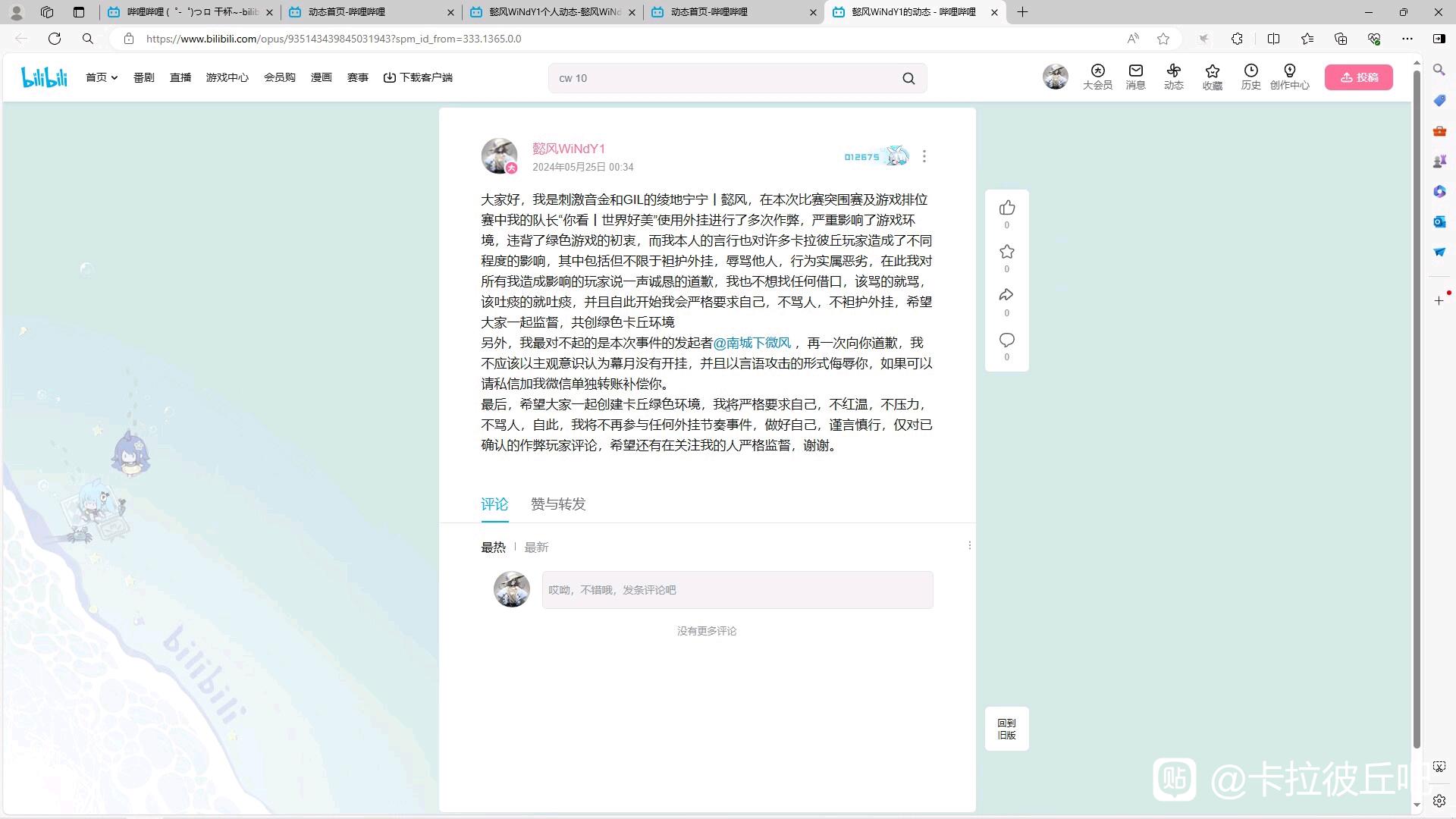Open 收藏 favorites icon
Image resolution: width=1456 pixels, height=819 pixels.
(x=1213, y=77)
